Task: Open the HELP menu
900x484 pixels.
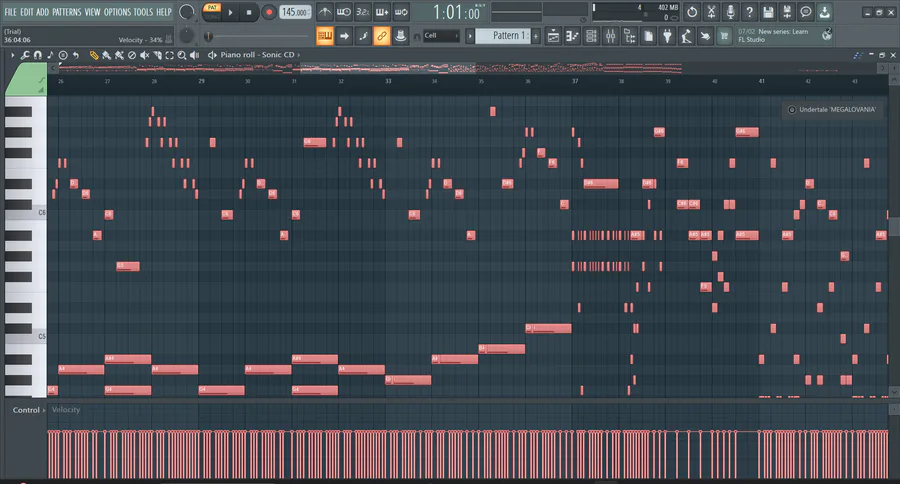Action: pos(164,11)
